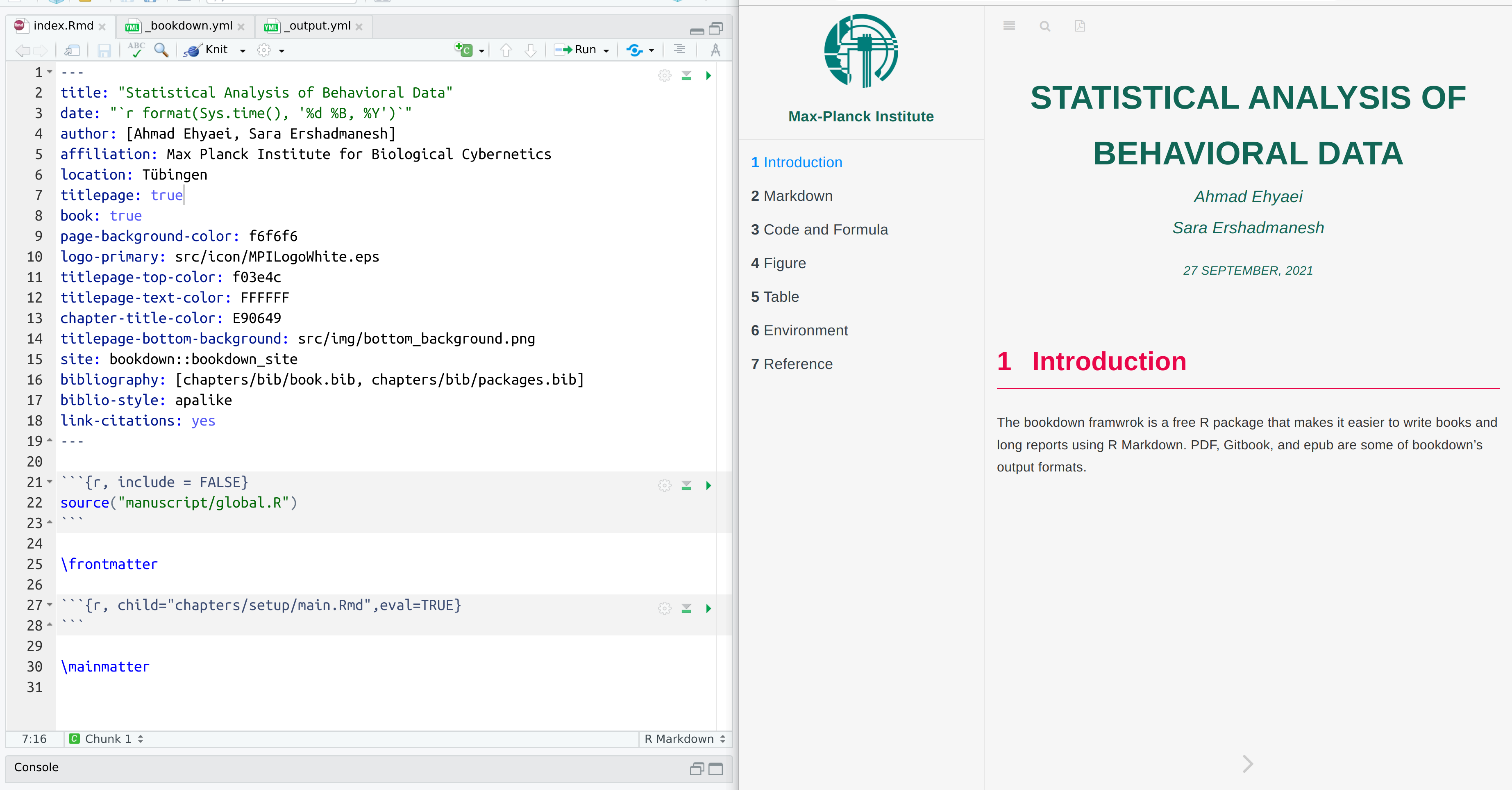Image resolution: width=1512 pixels, height=790 pixels.
Task: Open chunk options gear on line 21
Action: [x=665, y=485]
